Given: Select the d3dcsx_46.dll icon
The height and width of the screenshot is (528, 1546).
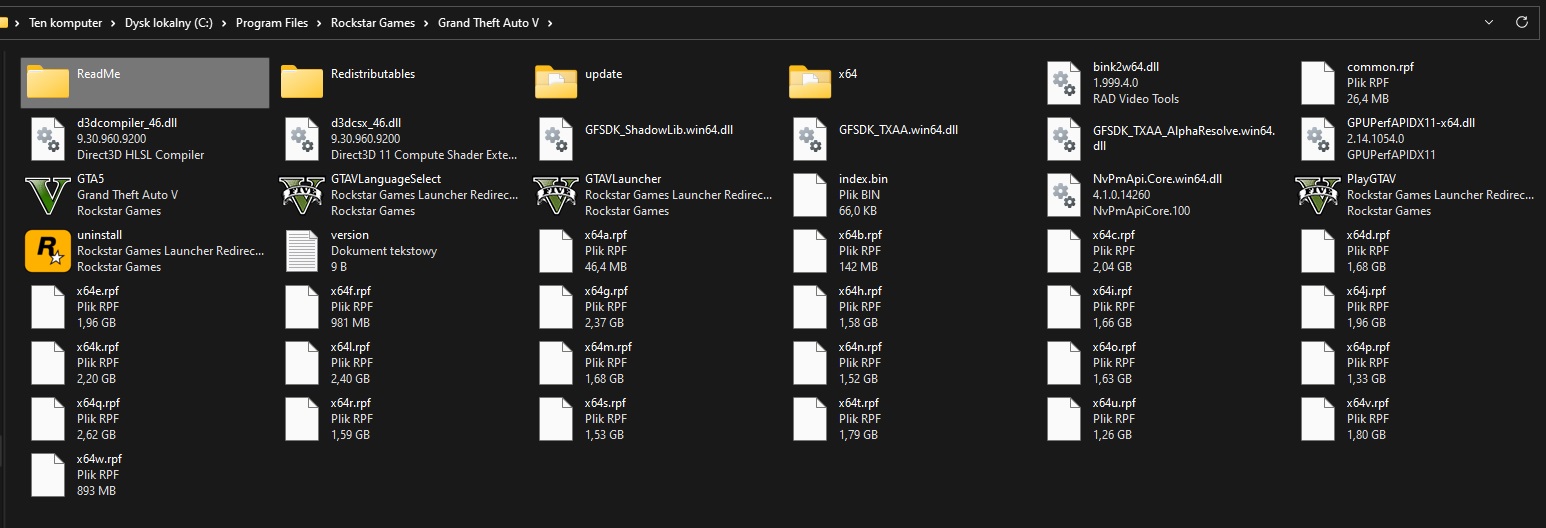Looking at the screenshot, I should (x=301, y=139).
